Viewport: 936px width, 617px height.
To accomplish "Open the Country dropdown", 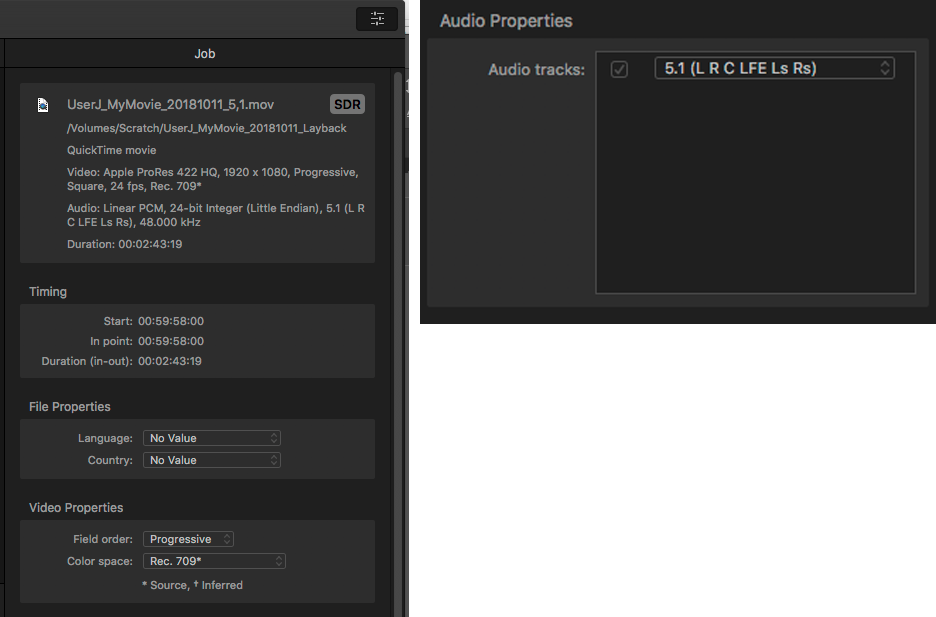I will click(212, 460).
